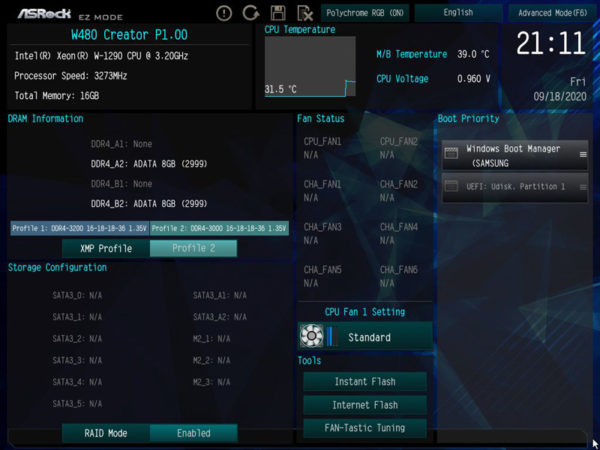Click SATA3_4: N/A storage entry
600x450 pixels.
(x=77, y=382)
